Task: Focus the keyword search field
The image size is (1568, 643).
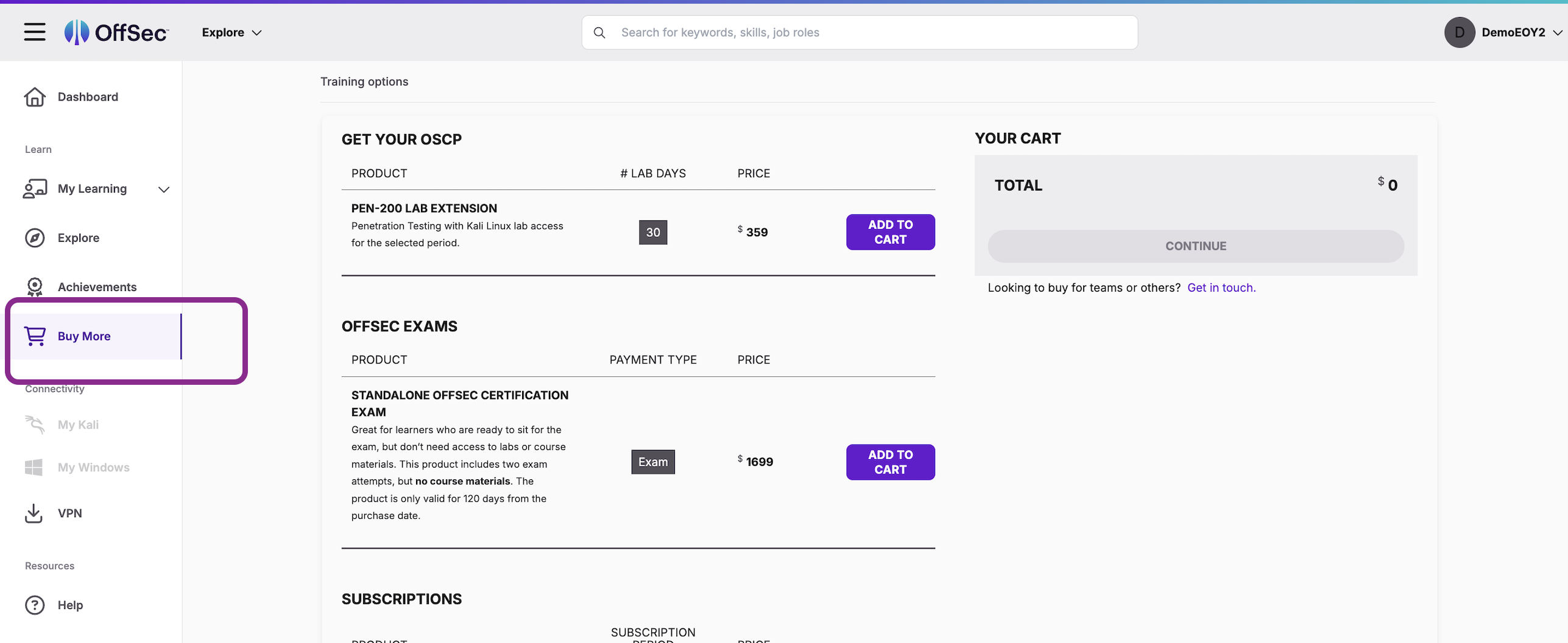Action: point(859,32)
